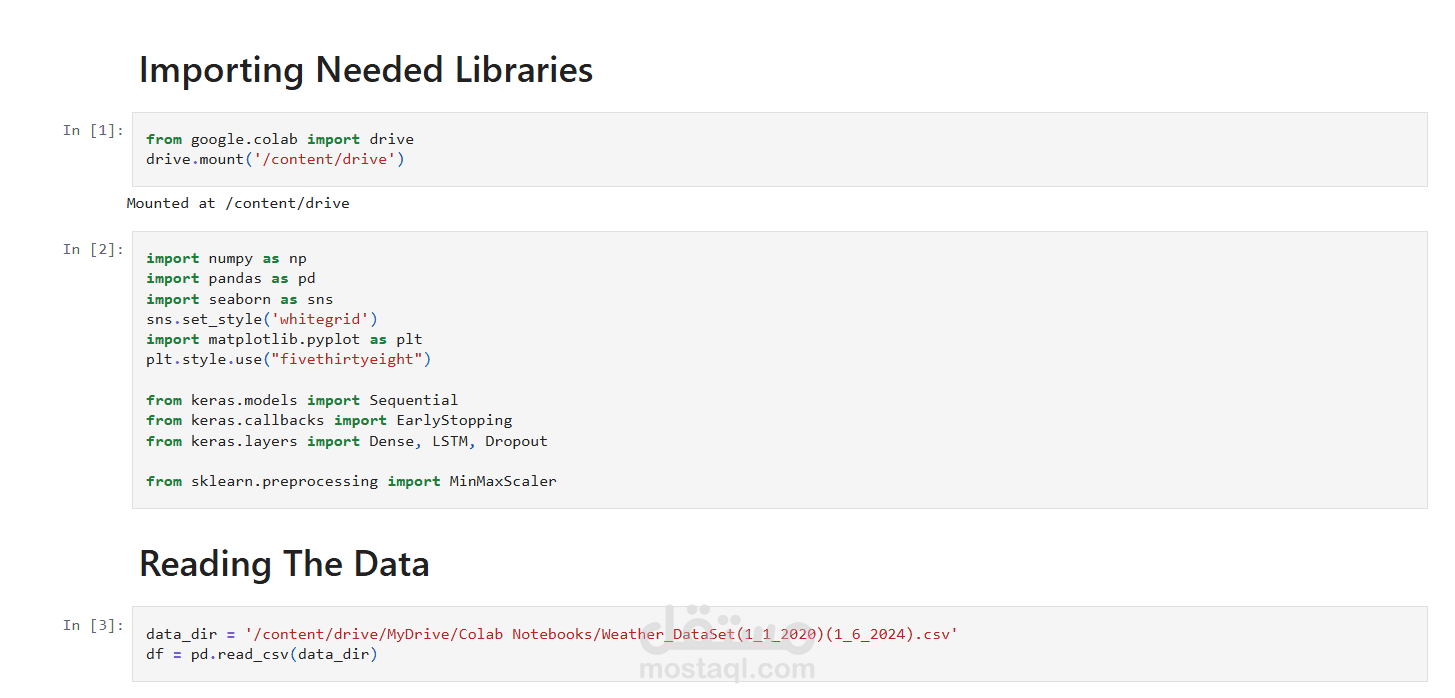Place cursor on the drive.mount code line

coord(275,159)
